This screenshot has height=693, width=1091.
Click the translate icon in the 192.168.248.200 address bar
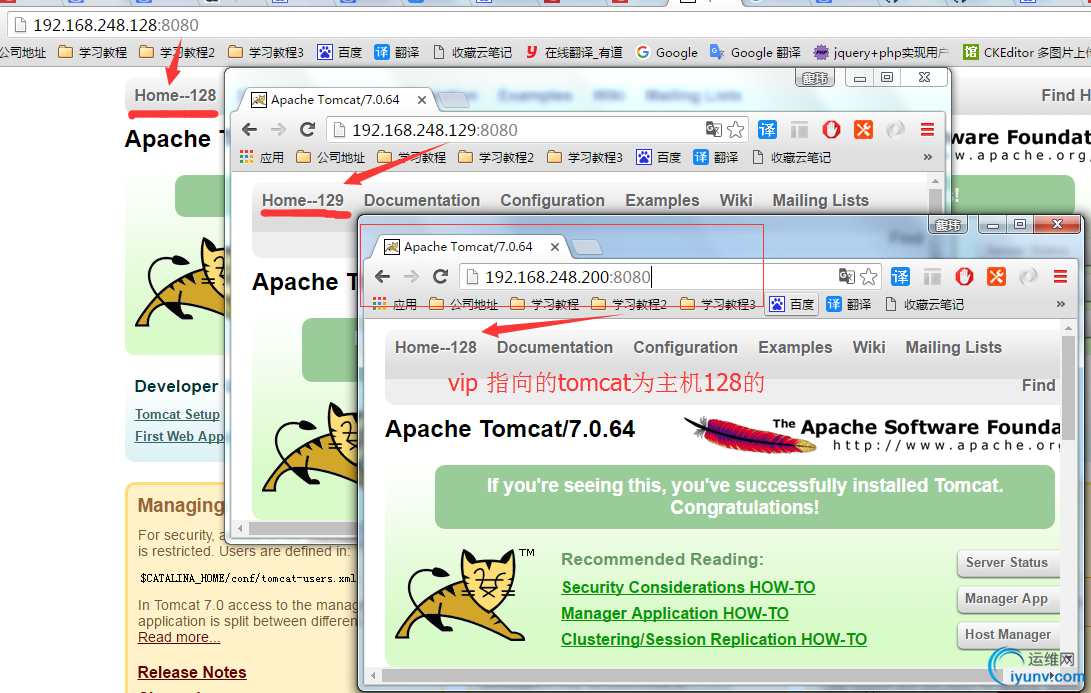[x=846, y=276]
